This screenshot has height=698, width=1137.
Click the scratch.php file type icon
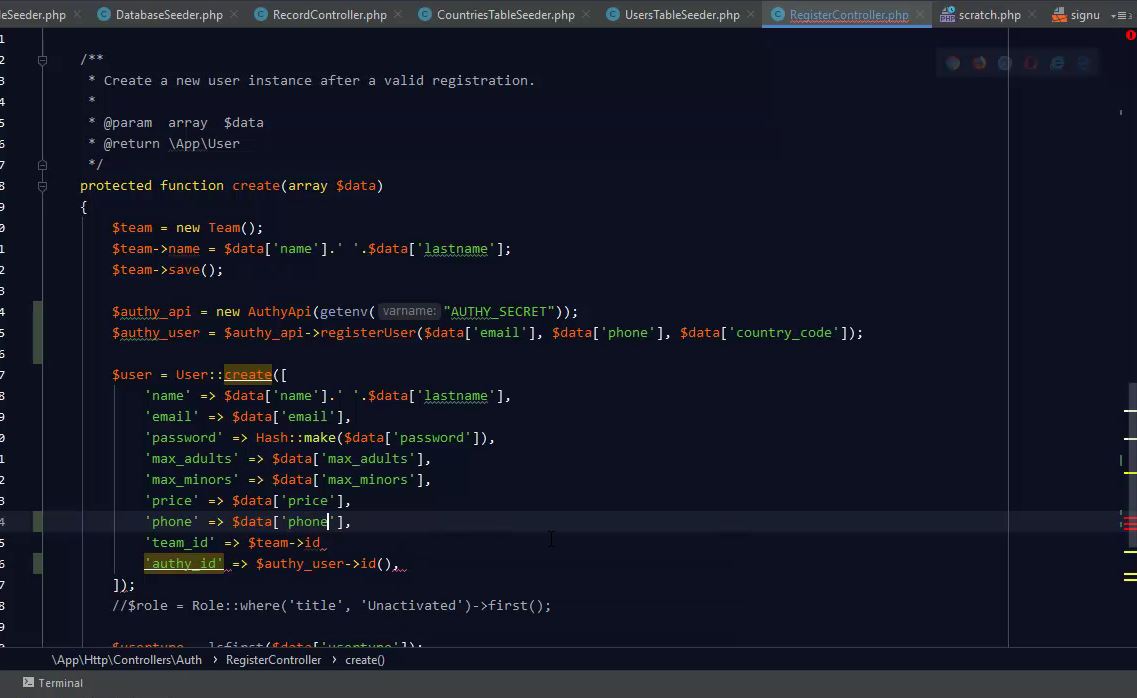pyautogui.click(x=947, y=15)
